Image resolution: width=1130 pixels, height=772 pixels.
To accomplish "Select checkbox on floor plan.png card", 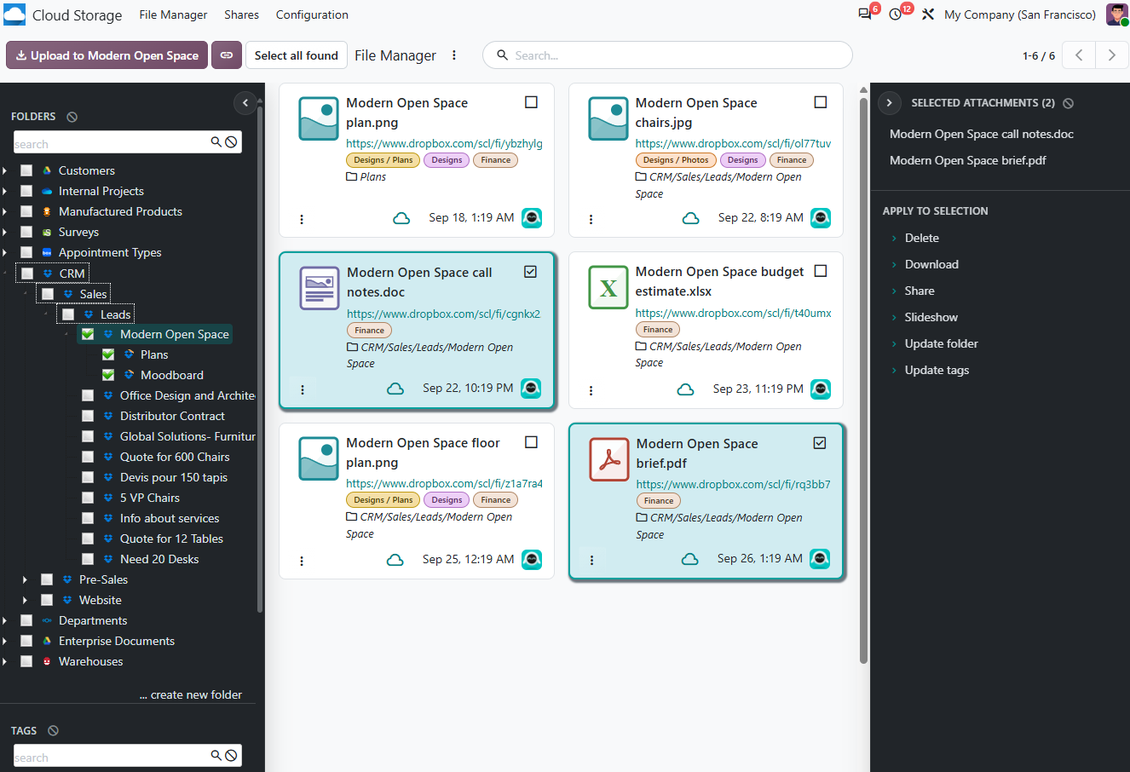I will point(531,443).
